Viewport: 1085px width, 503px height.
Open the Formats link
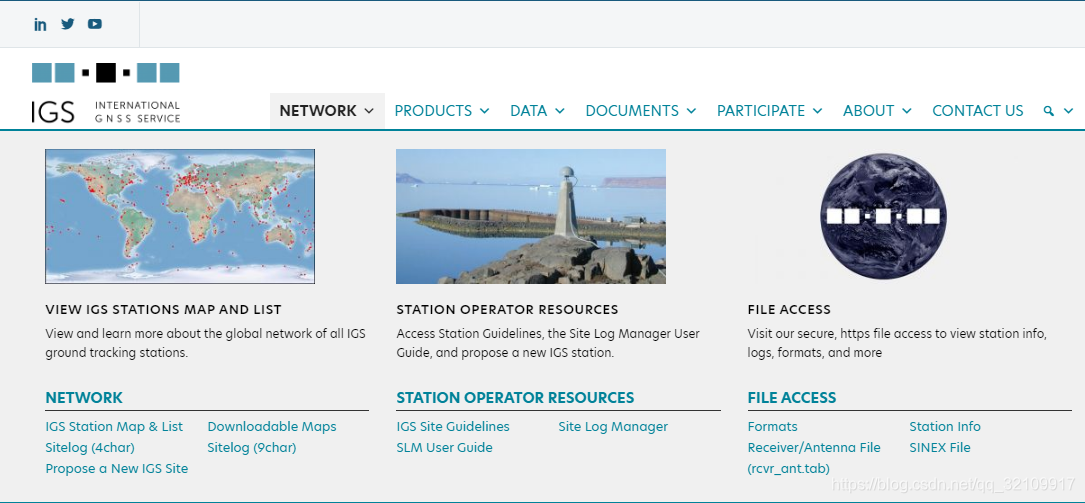coord(772,427)
